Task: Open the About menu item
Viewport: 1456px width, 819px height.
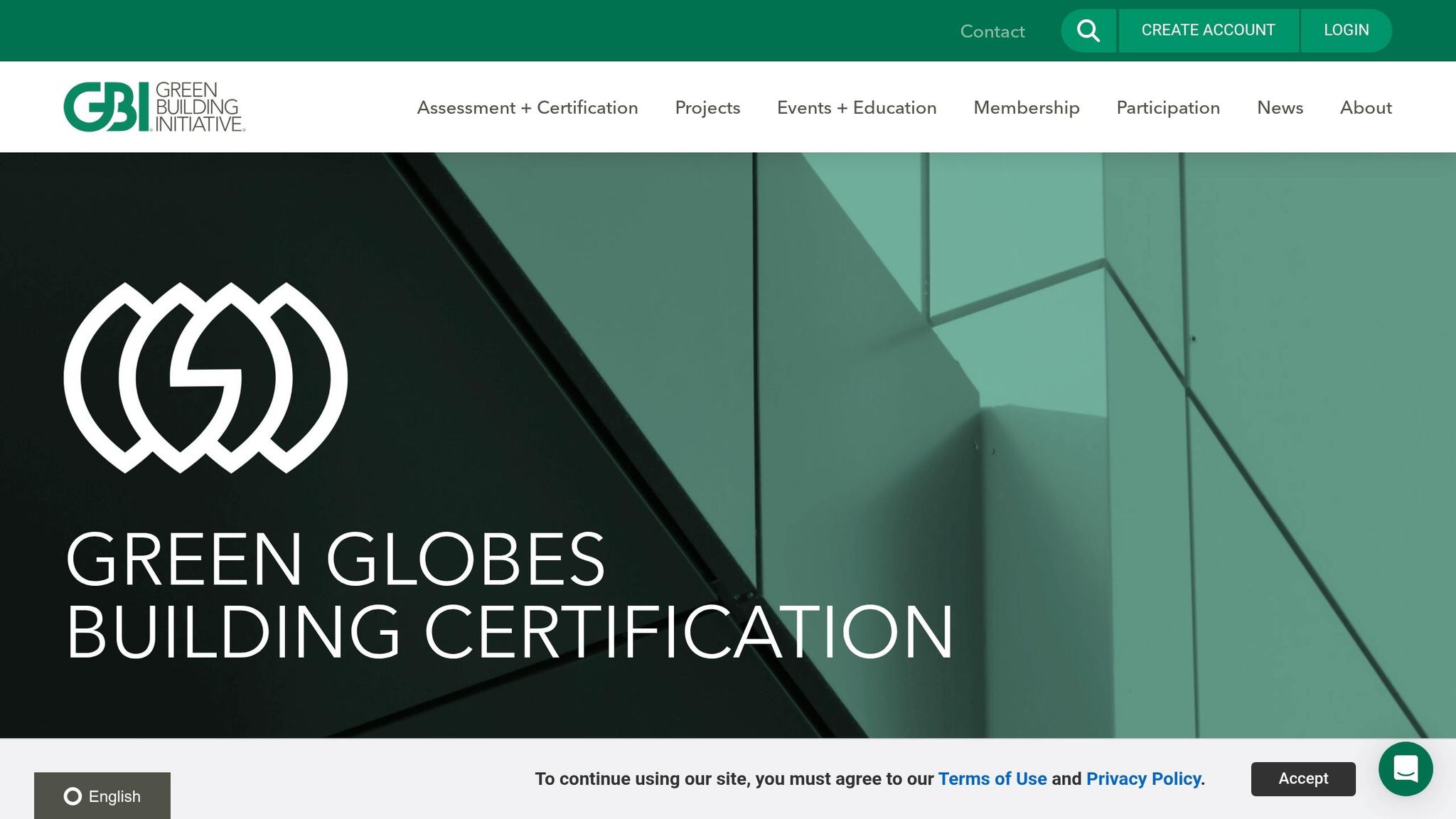Action: pos(1366,107)
